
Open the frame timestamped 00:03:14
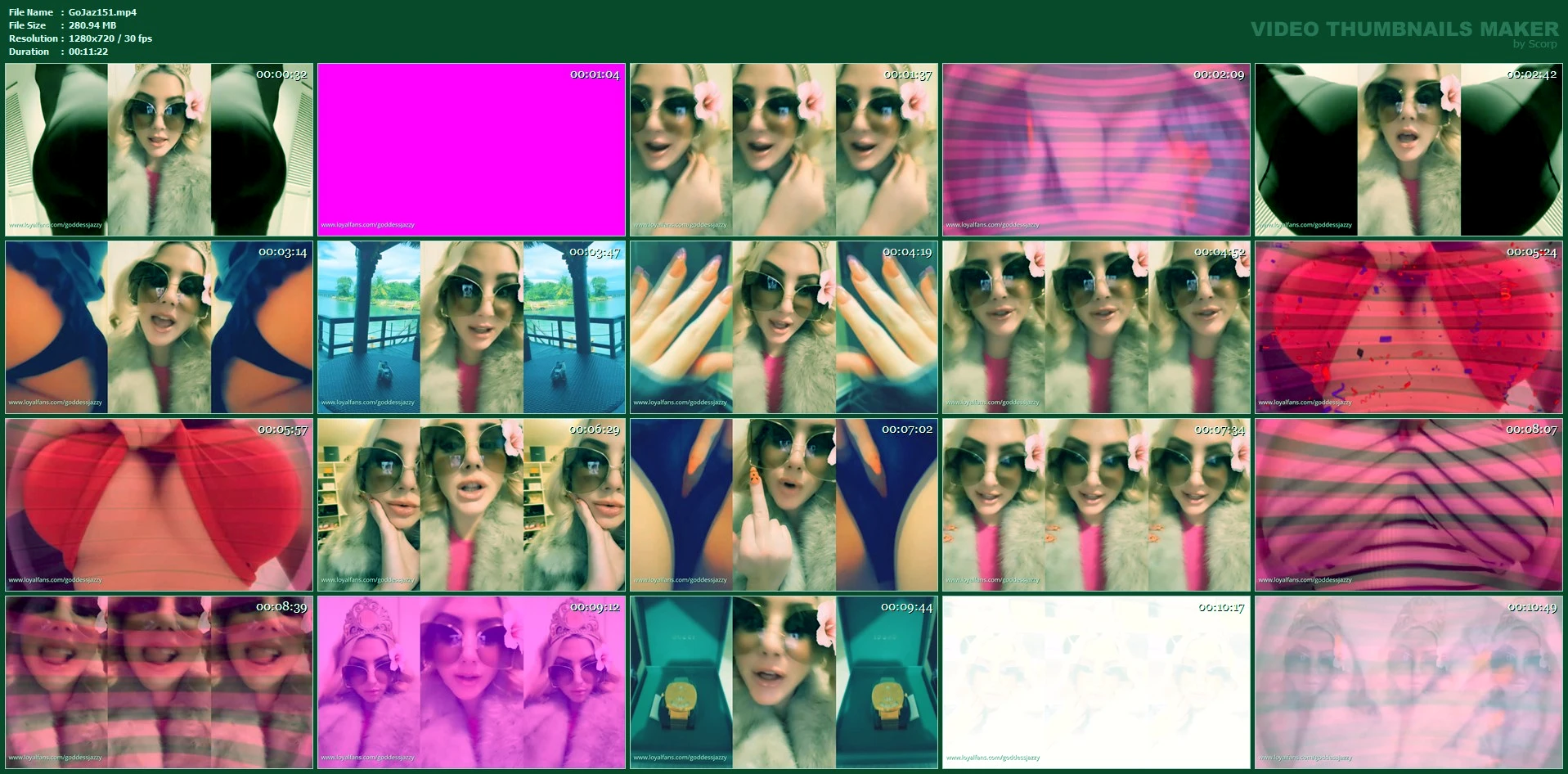(x=159, y=327)
